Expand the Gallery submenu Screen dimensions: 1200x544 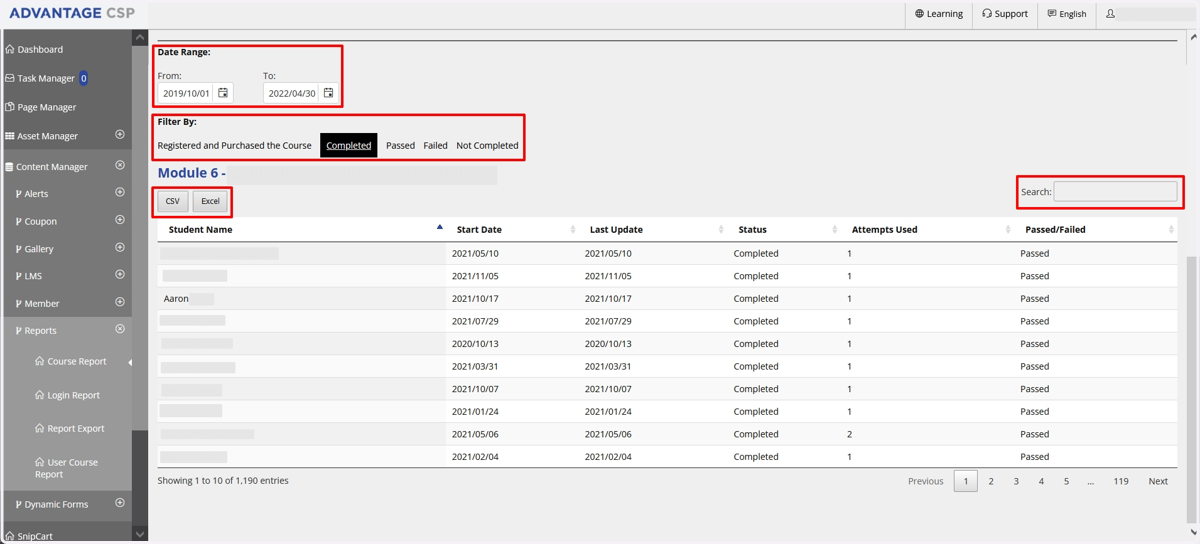[x=120, y=248]
